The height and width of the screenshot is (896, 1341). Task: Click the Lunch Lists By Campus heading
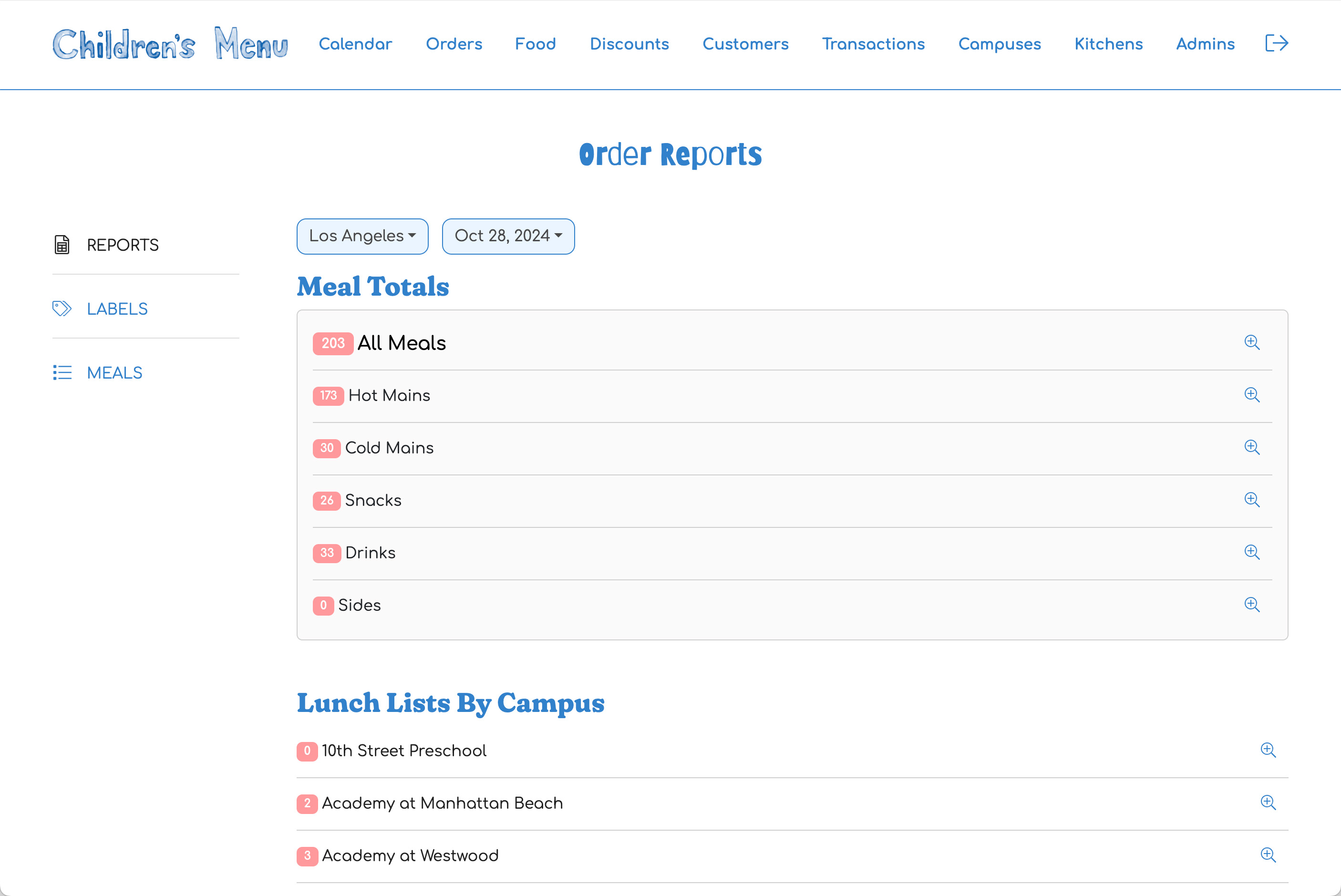(x=451, y=703)
